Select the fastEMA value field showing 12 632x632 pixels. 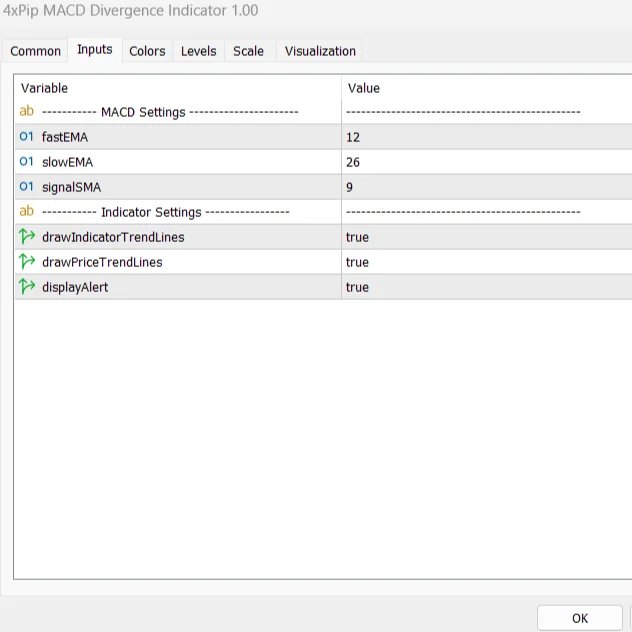click(353, 137)
